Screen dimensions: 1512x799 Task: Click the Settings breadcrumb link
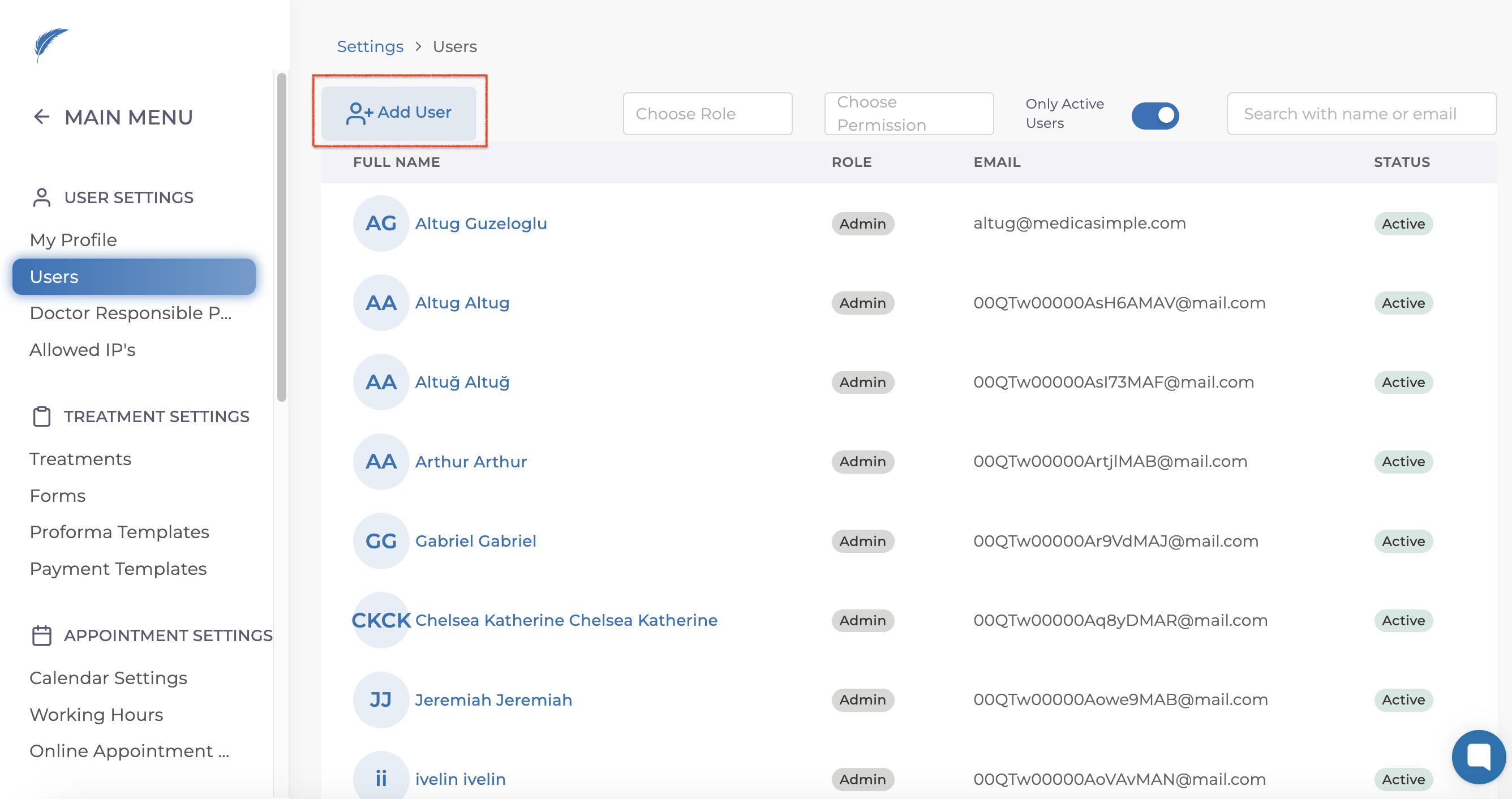click(370, 46)
